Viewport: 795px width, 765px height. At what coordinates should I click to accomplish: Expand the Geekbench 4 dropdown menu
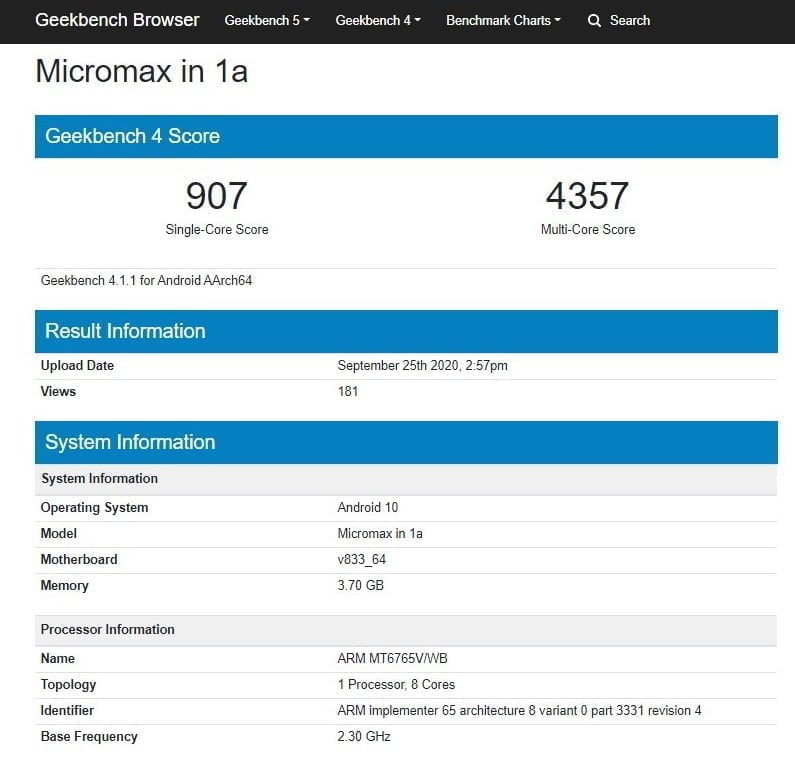(378, 20)
